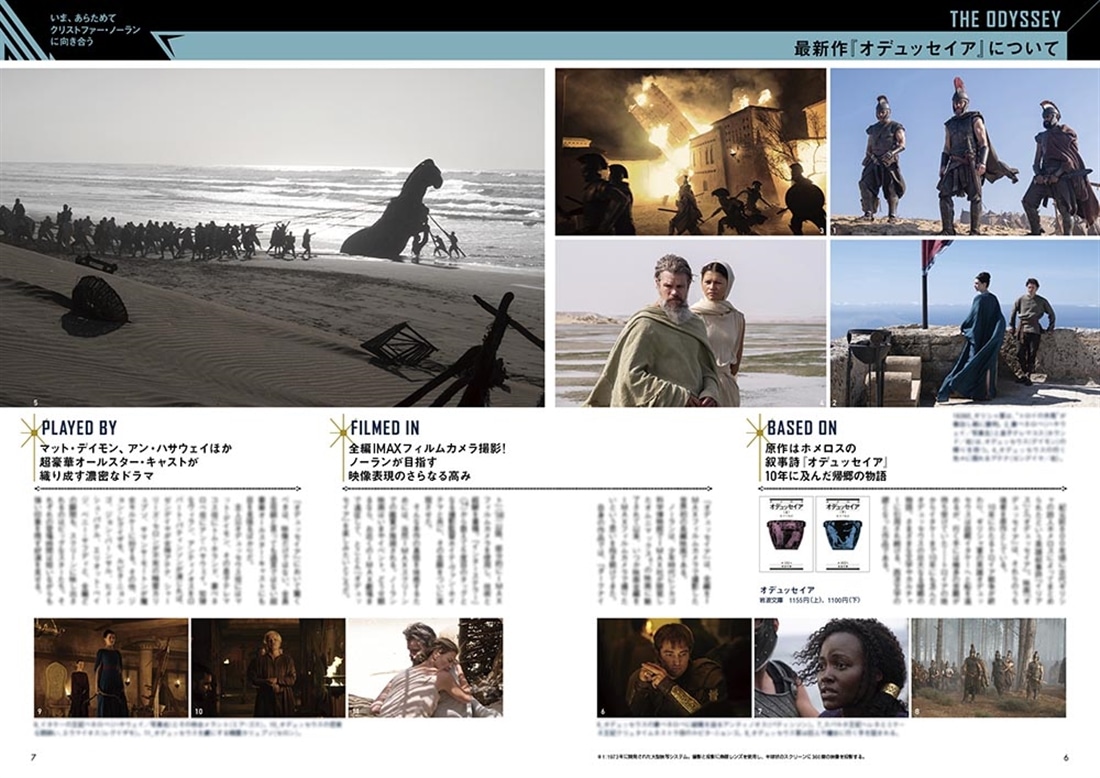Click the 'THE ODYSSEY' header title
1100x778 pixels.
coord(1005,19)
